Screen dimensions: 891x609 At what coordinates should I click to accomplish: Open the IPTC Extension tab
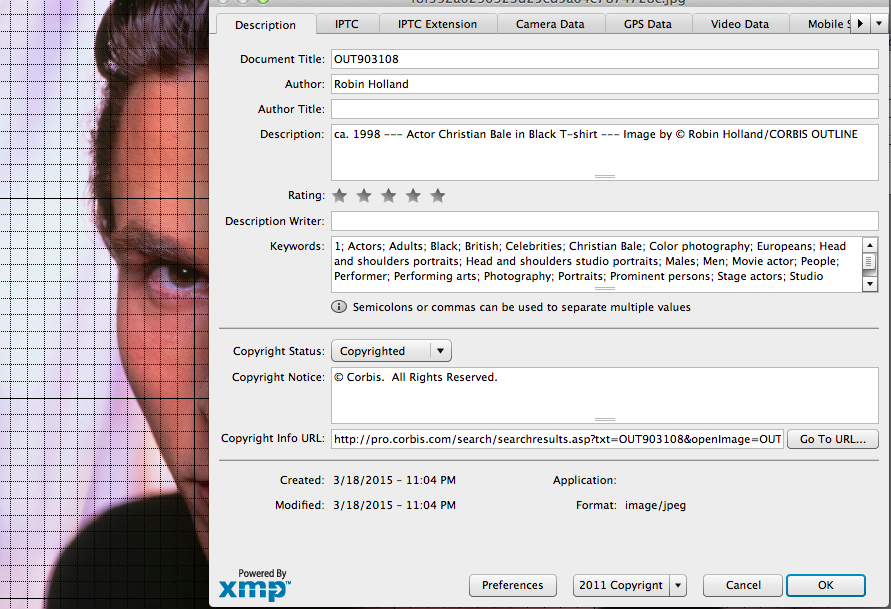pyautogui.click(x=437, y=24)
